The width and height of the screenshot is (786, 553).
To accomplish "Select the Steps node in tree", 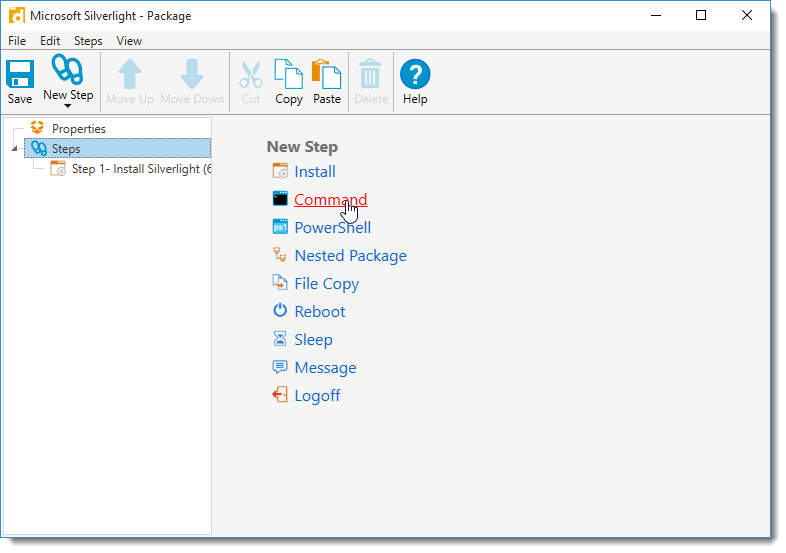I will [x=66, y=149].
